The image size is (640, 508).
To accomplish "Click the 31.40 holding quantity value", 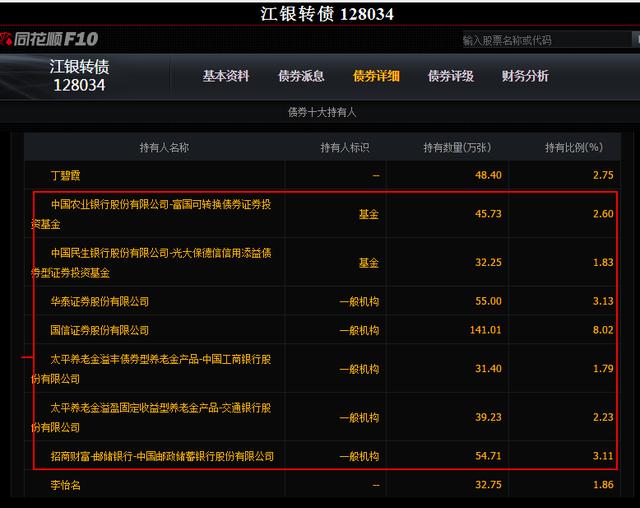I will tap(488, 368).
